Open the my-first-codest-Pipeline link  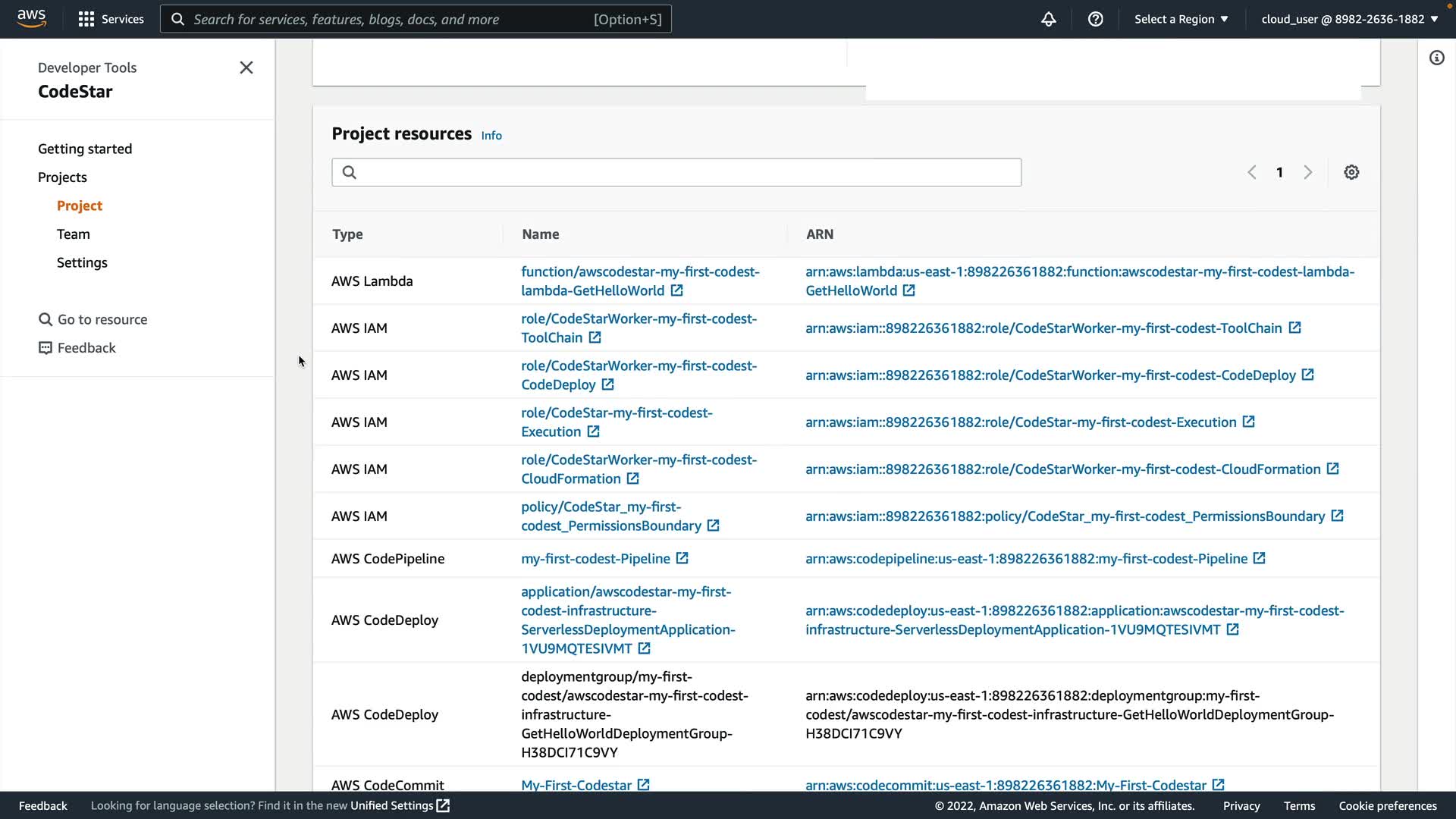[x=595, y=559]
